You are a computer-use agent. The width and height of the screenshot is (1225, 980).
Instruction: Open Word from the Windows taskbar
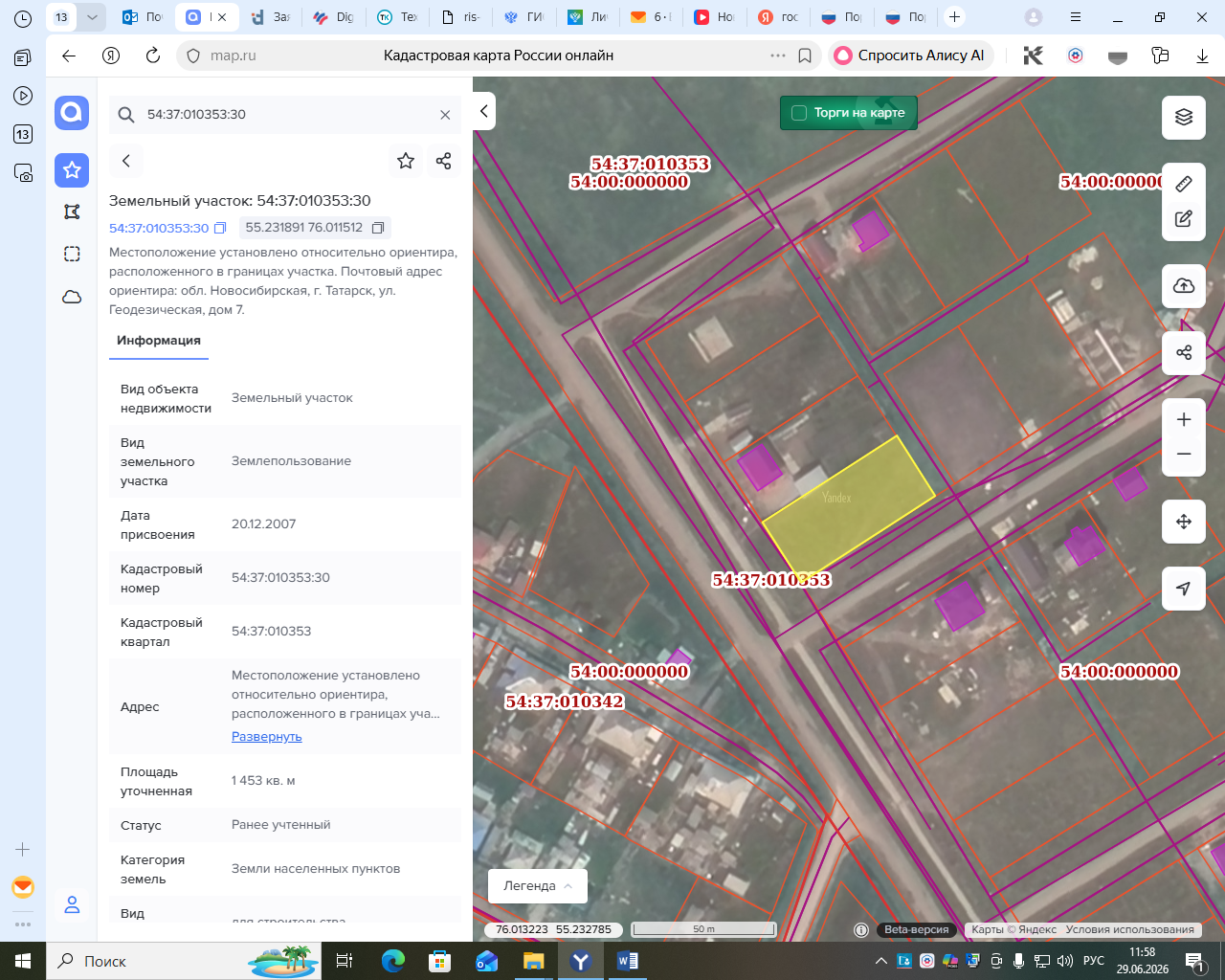coord(628,961)
